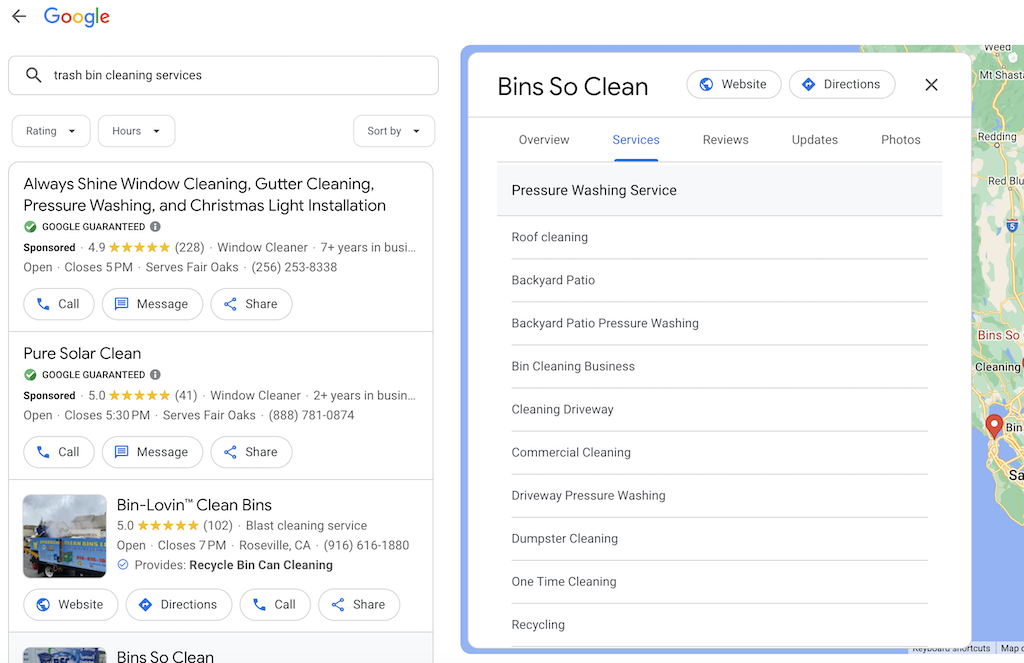This screenshot has width=1024, height=663.
Task: Open the Rating filter dropdown
Action: (x=51, y=131)
